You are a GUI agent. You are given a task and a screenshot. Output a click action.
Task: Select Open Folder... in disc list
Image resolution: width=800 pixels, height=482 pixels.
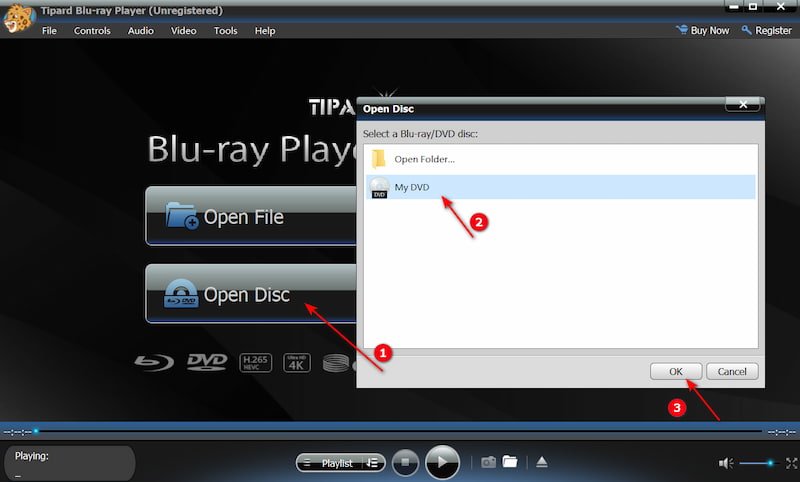click(x=560, y=159)
